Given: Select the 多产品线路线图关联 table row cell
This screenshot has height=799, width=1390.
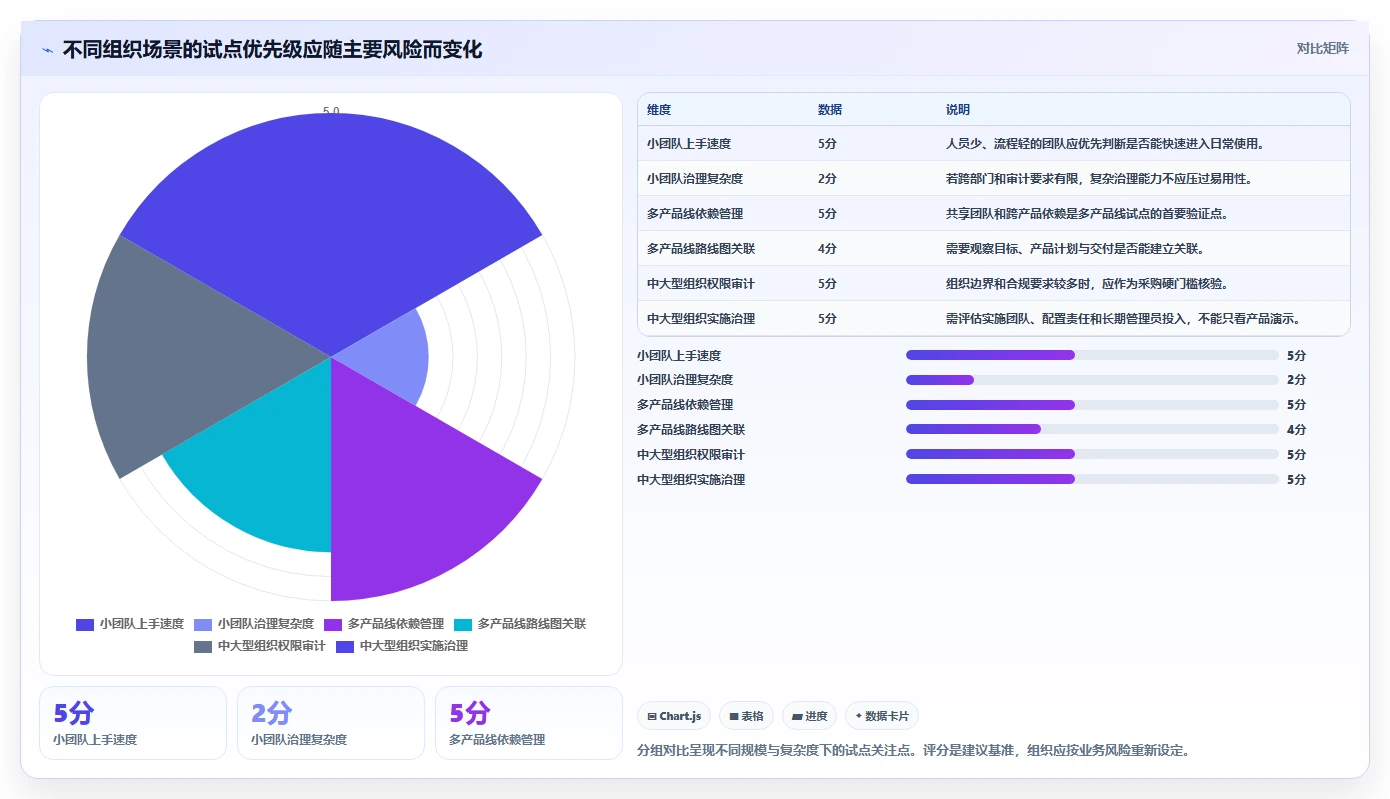Looking at the screenshot, I should 701,249.
